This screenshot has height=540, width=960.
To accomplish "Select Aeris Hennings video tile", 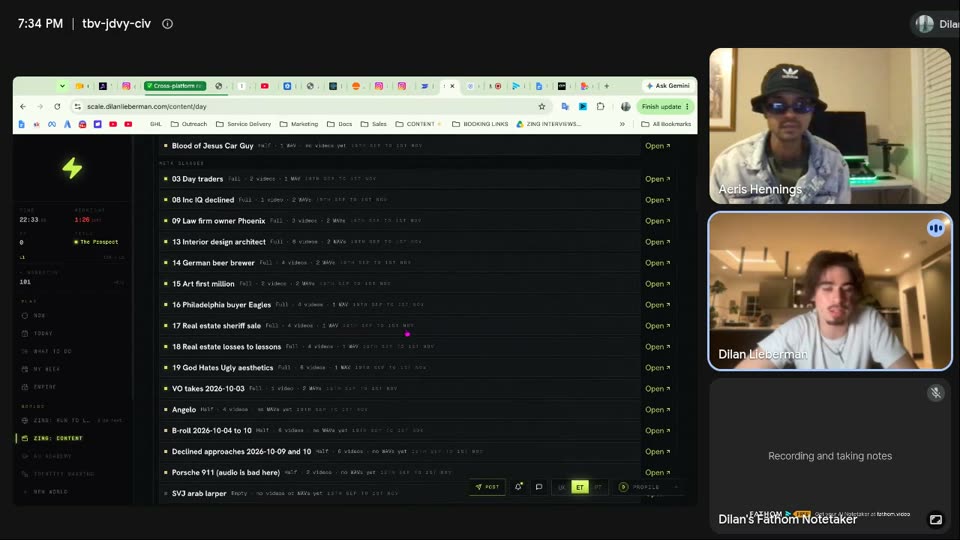I will click(830, 126).
